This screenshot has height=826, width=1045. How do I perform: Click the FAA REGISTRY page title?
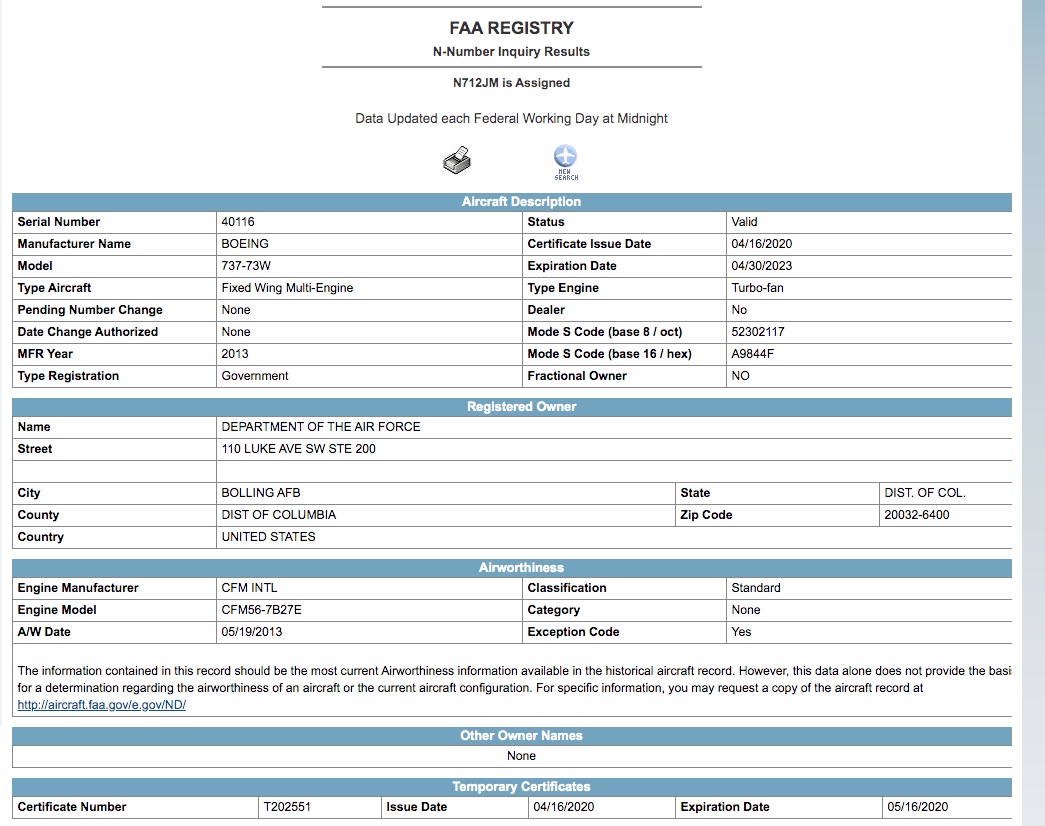coord(511,28)
